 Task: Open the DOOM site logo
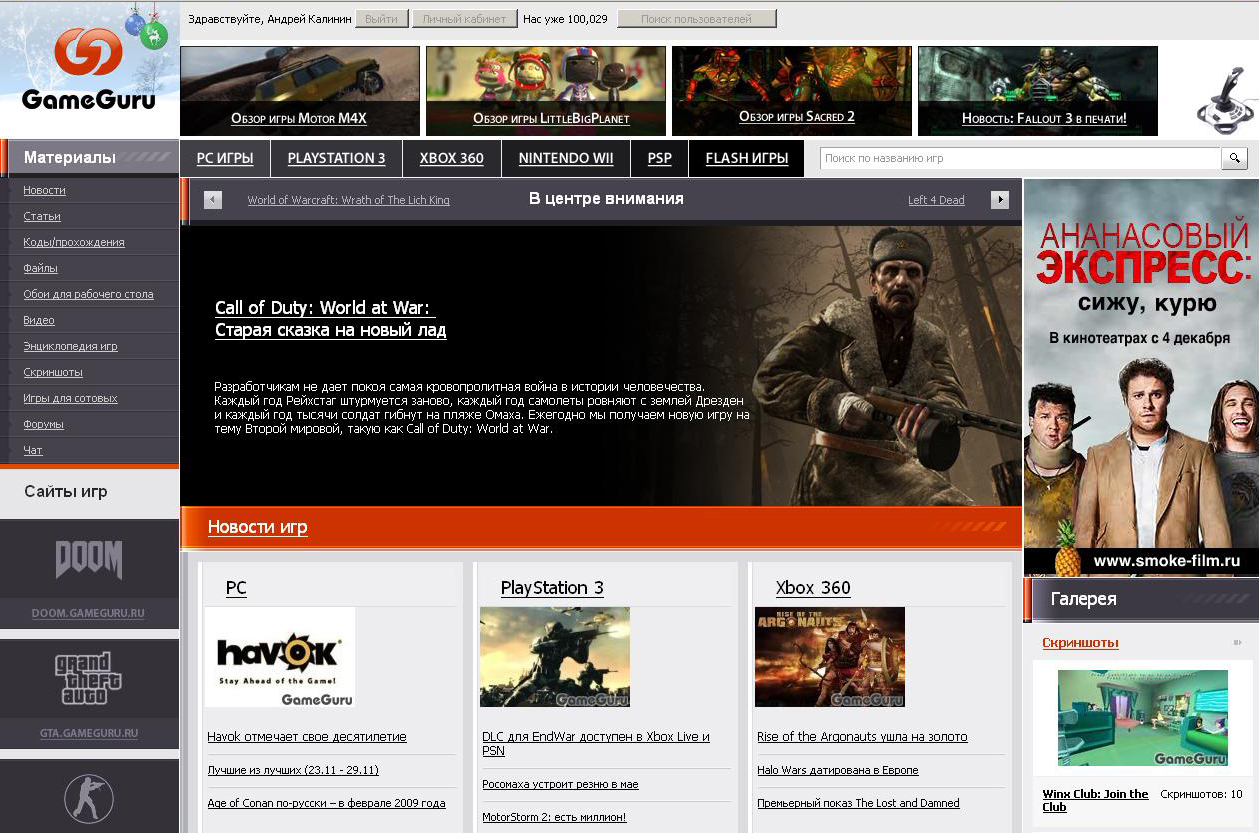click(89, 560)
